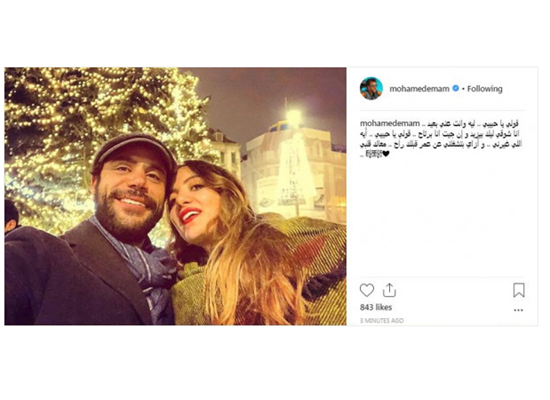Click the empty comments area below caption
Image resolution: width=550 pixels, height=400 pixels.
point(442,218)
